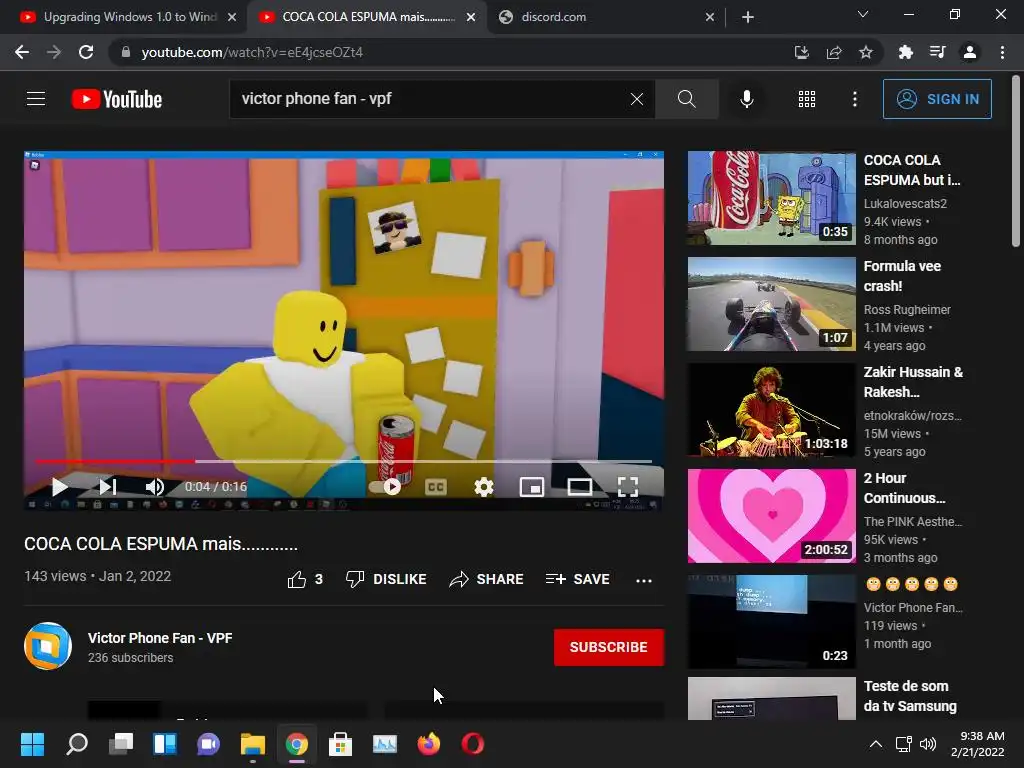The height and width of the screenshot is (768, 1024).
Task: Switch to miniplayer mode
Action: [532, 487]
